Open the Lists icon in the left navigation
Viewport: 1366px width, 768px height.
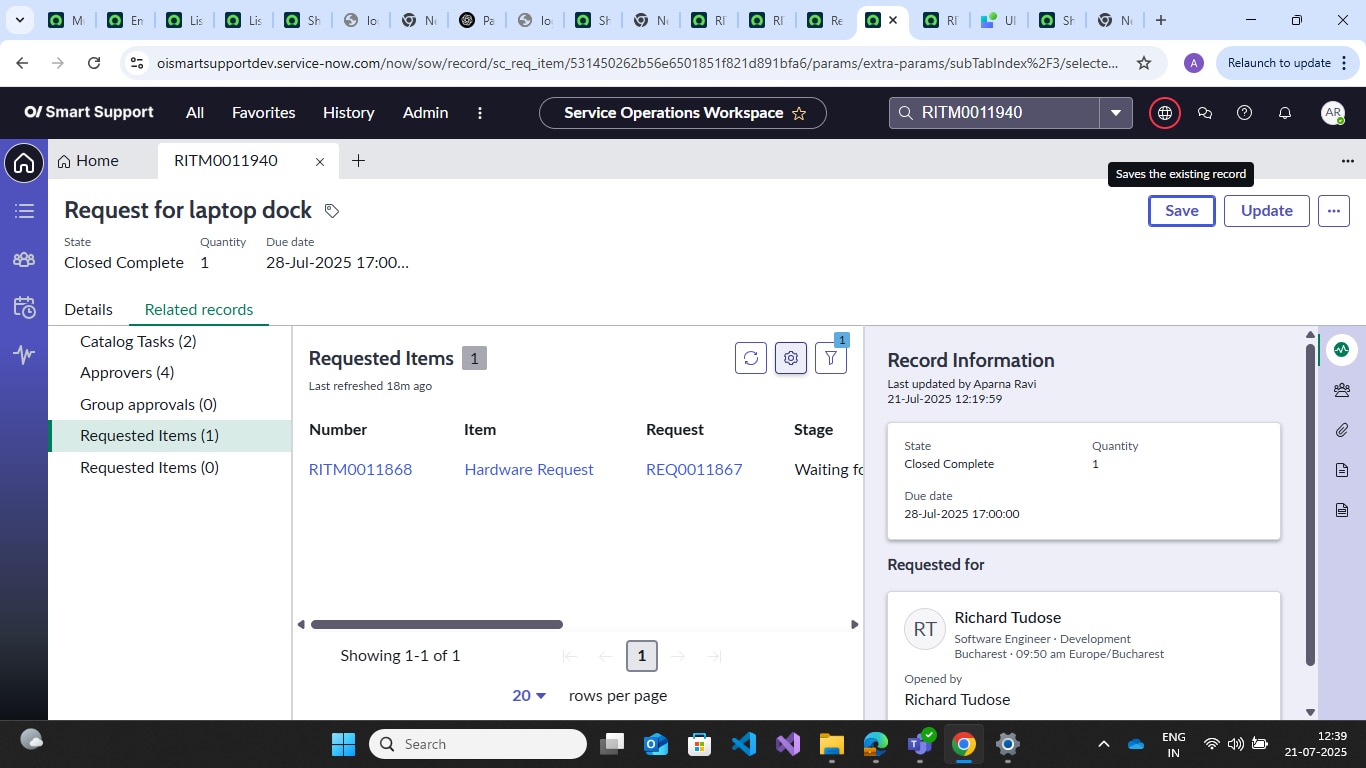23,211
